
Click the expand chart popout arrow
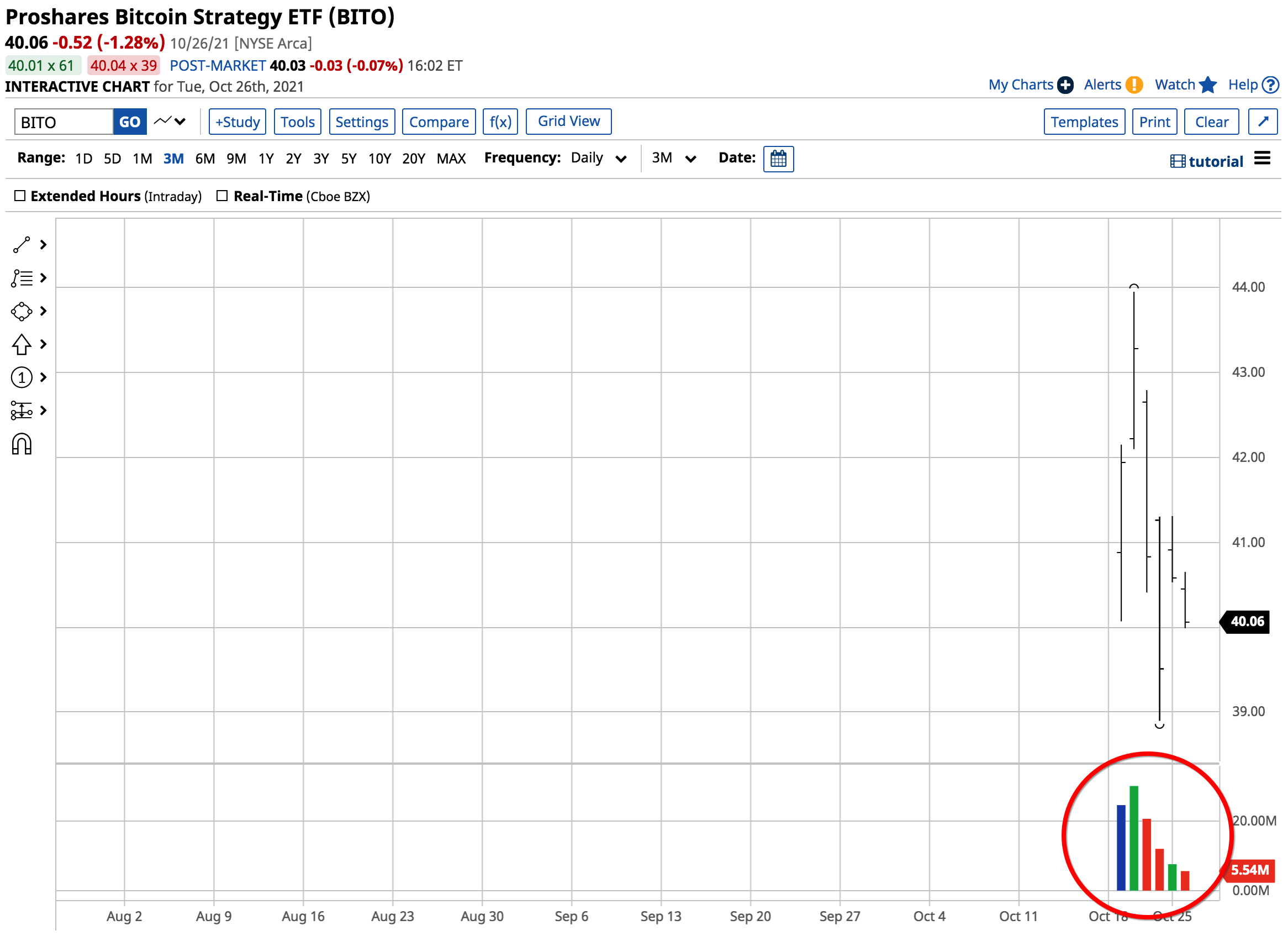[1263, 122]
